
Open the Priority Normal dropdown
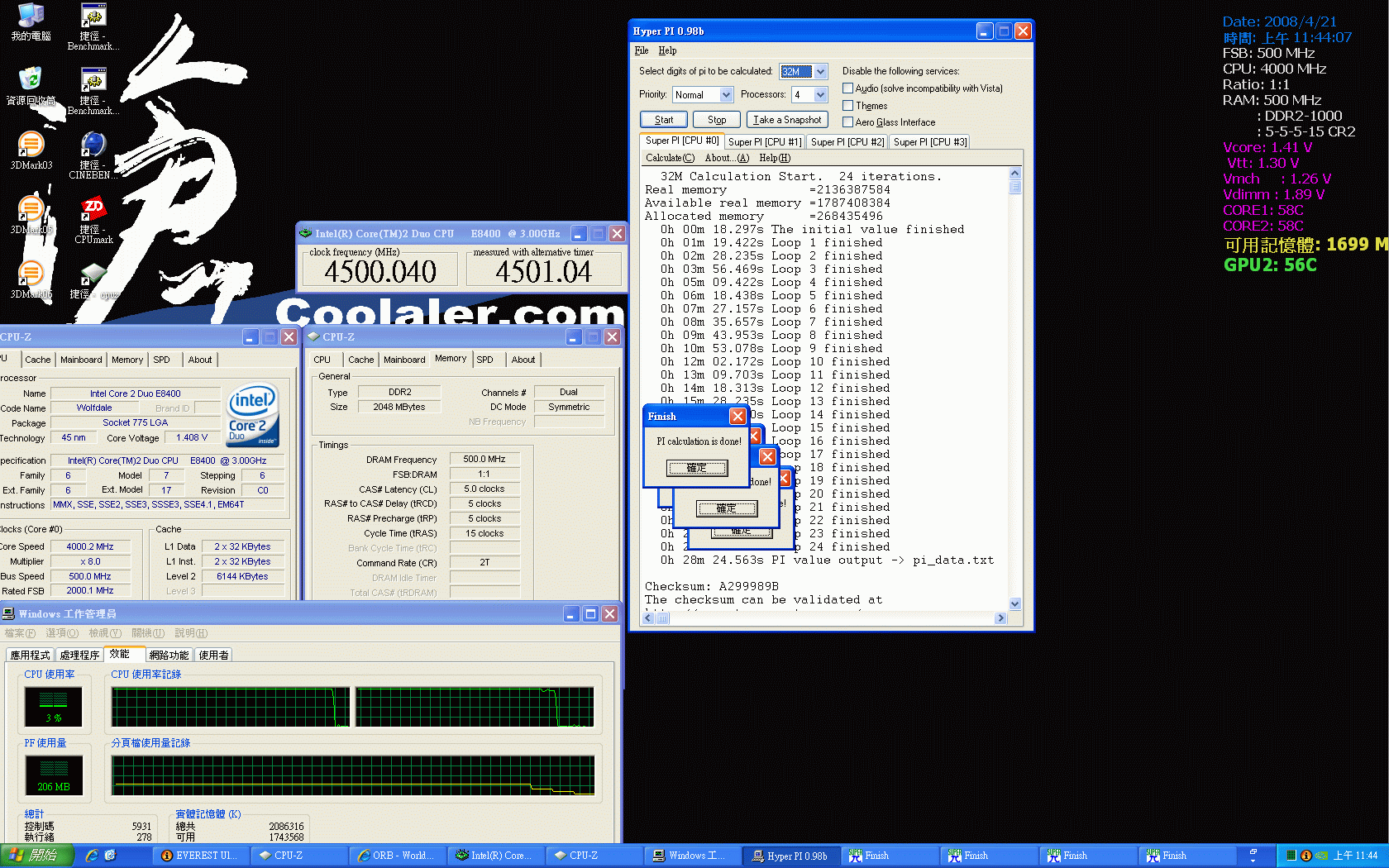coord(726,95)
